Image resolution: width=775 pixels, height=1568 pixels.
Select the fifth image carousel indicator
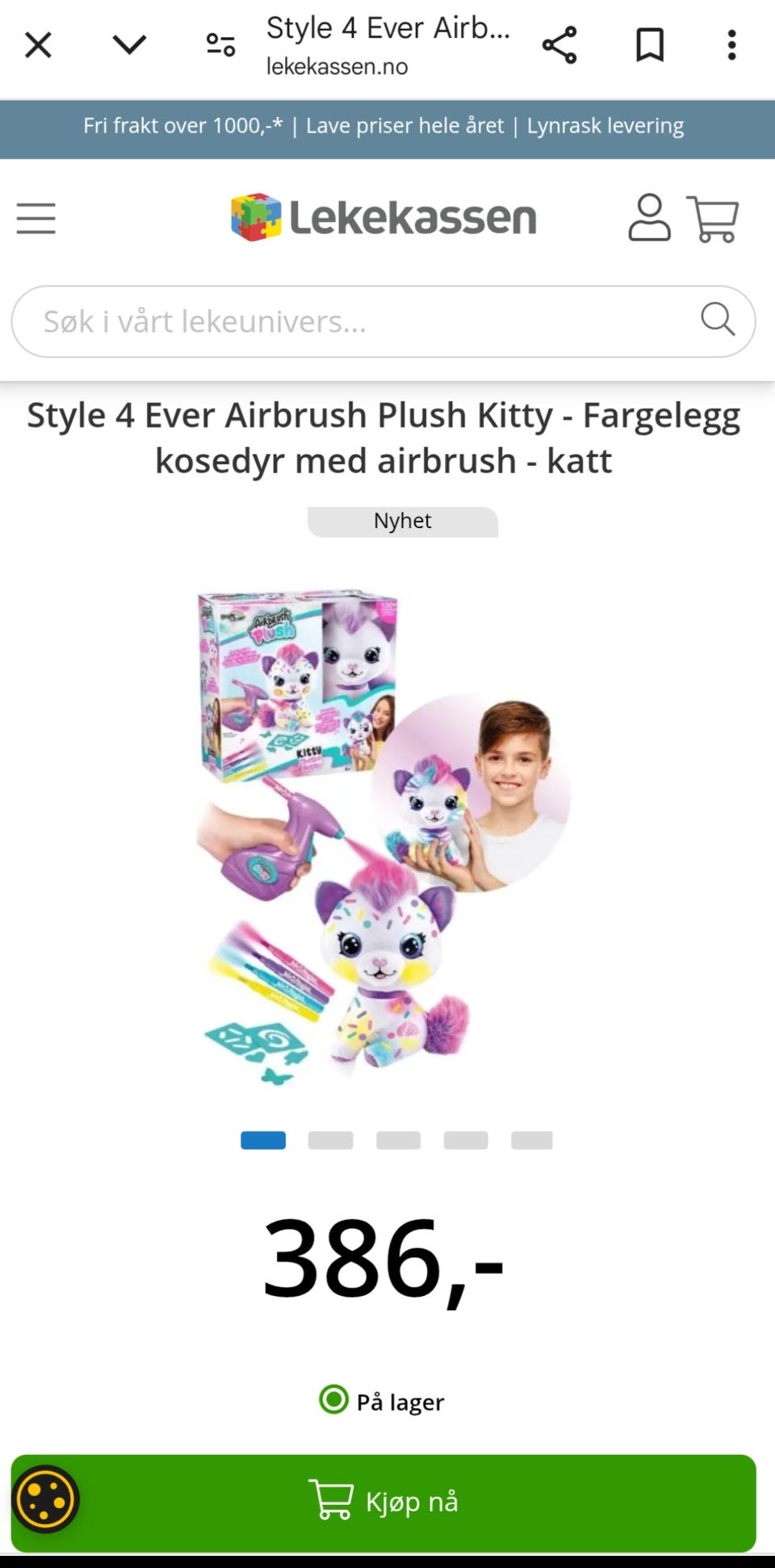[x=532, y=1140]
